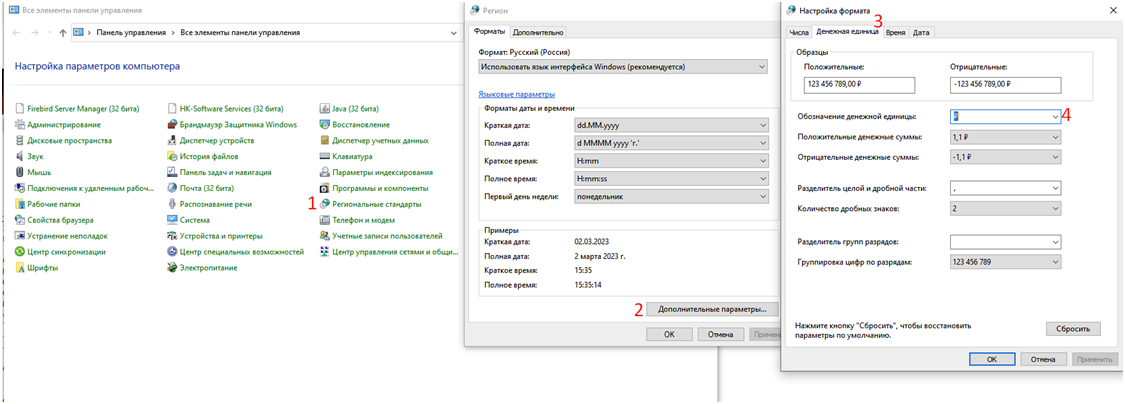Expand the address bar dropdown in Control Panel
Viewport: 1125px width, 404px height.
(453, 32)
